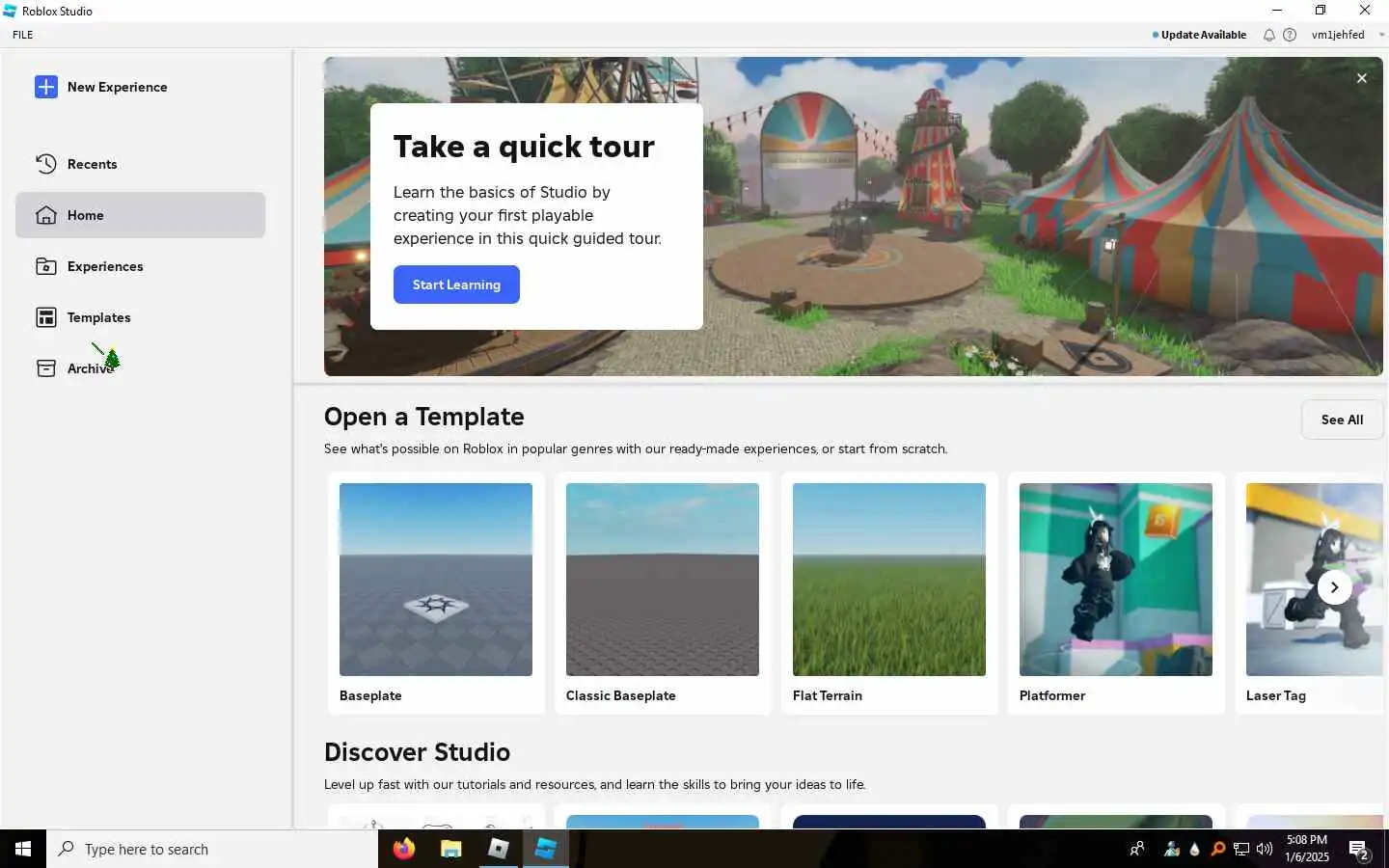
Task: Click the Start Learning button
Action: click(x=456, y=285)
